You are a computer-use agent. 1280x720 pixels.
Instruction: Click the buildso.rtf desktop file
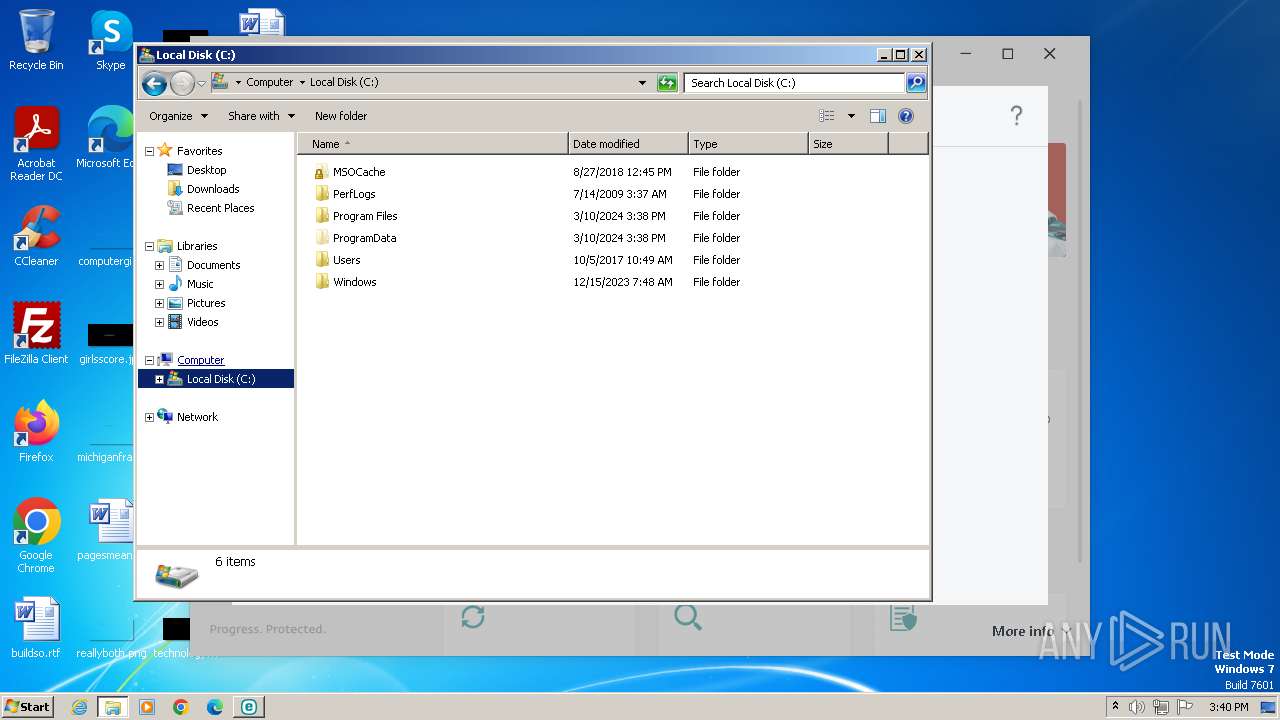click(x=36, y=629)
